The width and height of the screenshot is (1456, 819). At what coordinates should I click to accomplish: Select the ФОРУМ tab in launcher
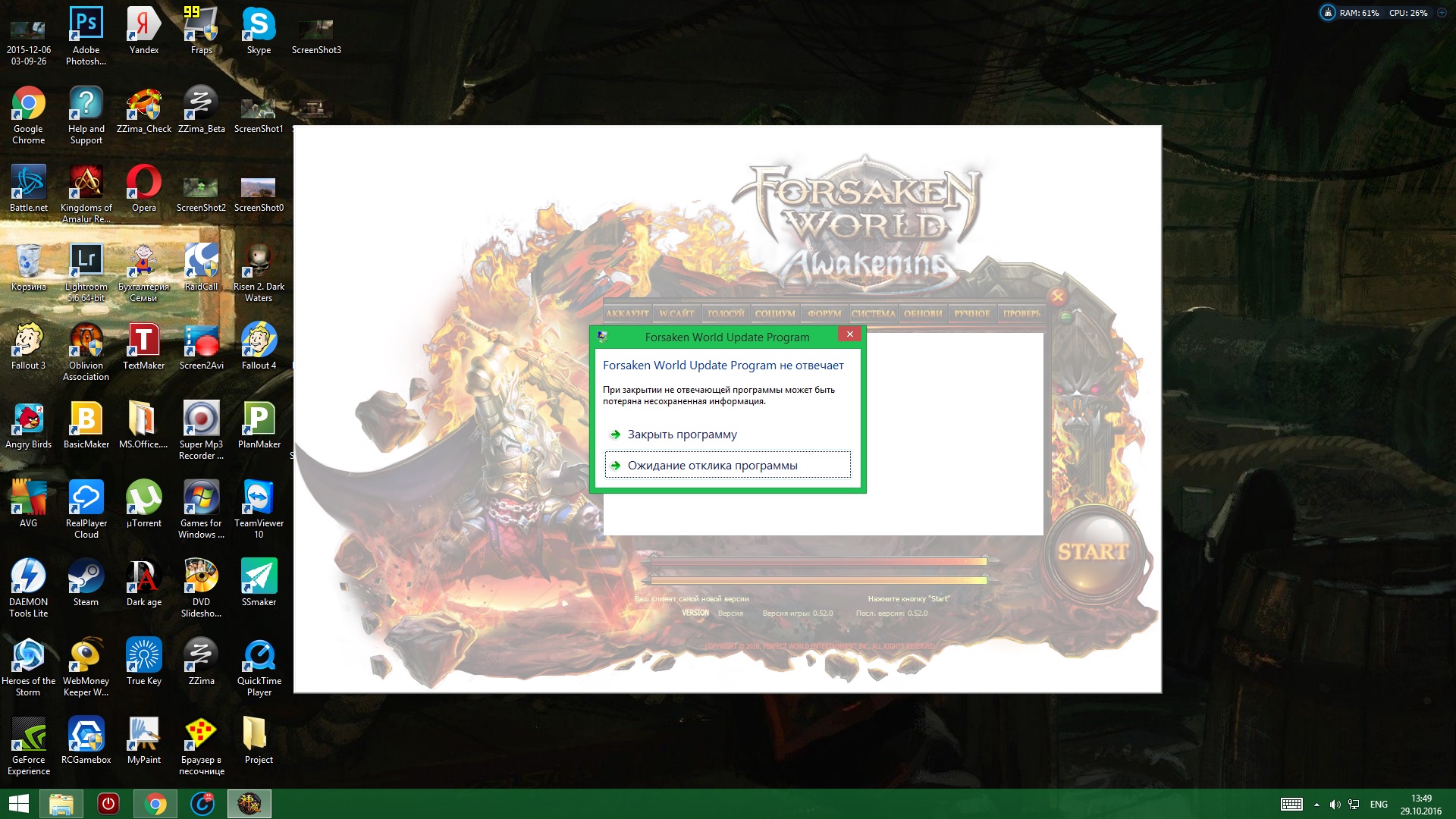pos(824,313)
